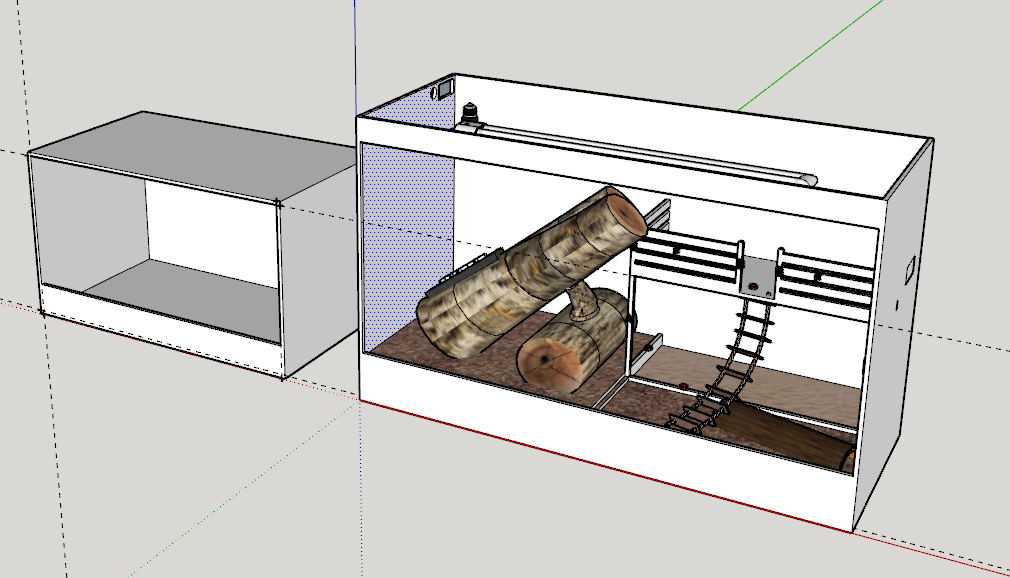Viewport: 1010px width, 578px height.
Task: Select the small rectangle on right wall
Action: click(x=910, y=269)
